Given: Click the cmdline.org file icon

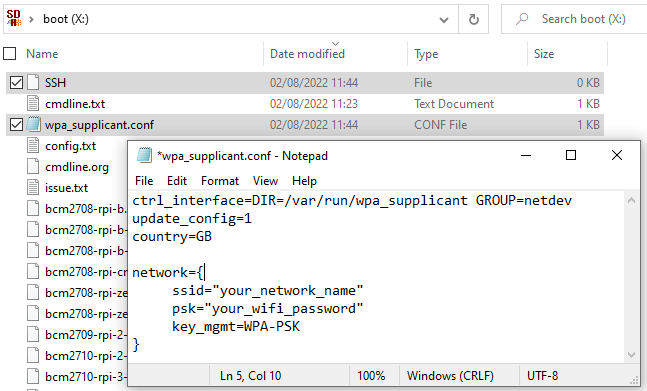Looking at the screenshot, I should coord(33,167).
